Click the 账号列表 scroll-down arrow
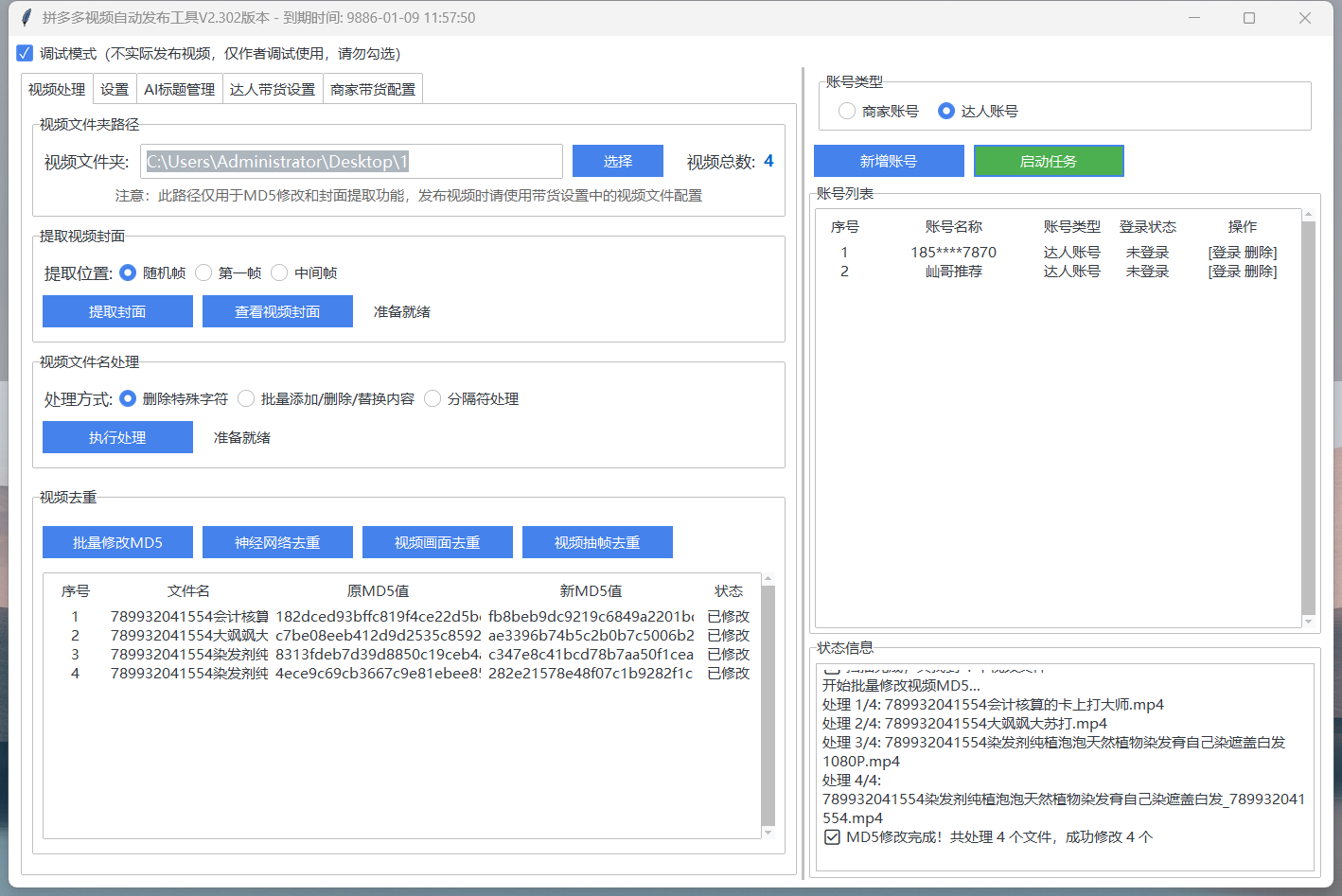Viewport: 1342px width, 896px height. click(x=1308, y=622)
